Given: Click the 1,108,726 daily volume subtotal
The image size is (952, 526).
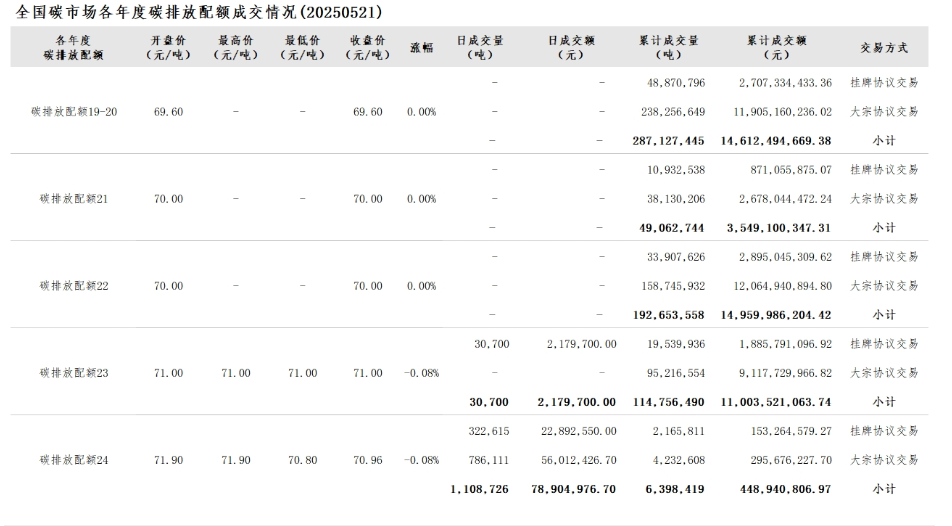Looking at the screenshot, I should (x=479, y=489).
